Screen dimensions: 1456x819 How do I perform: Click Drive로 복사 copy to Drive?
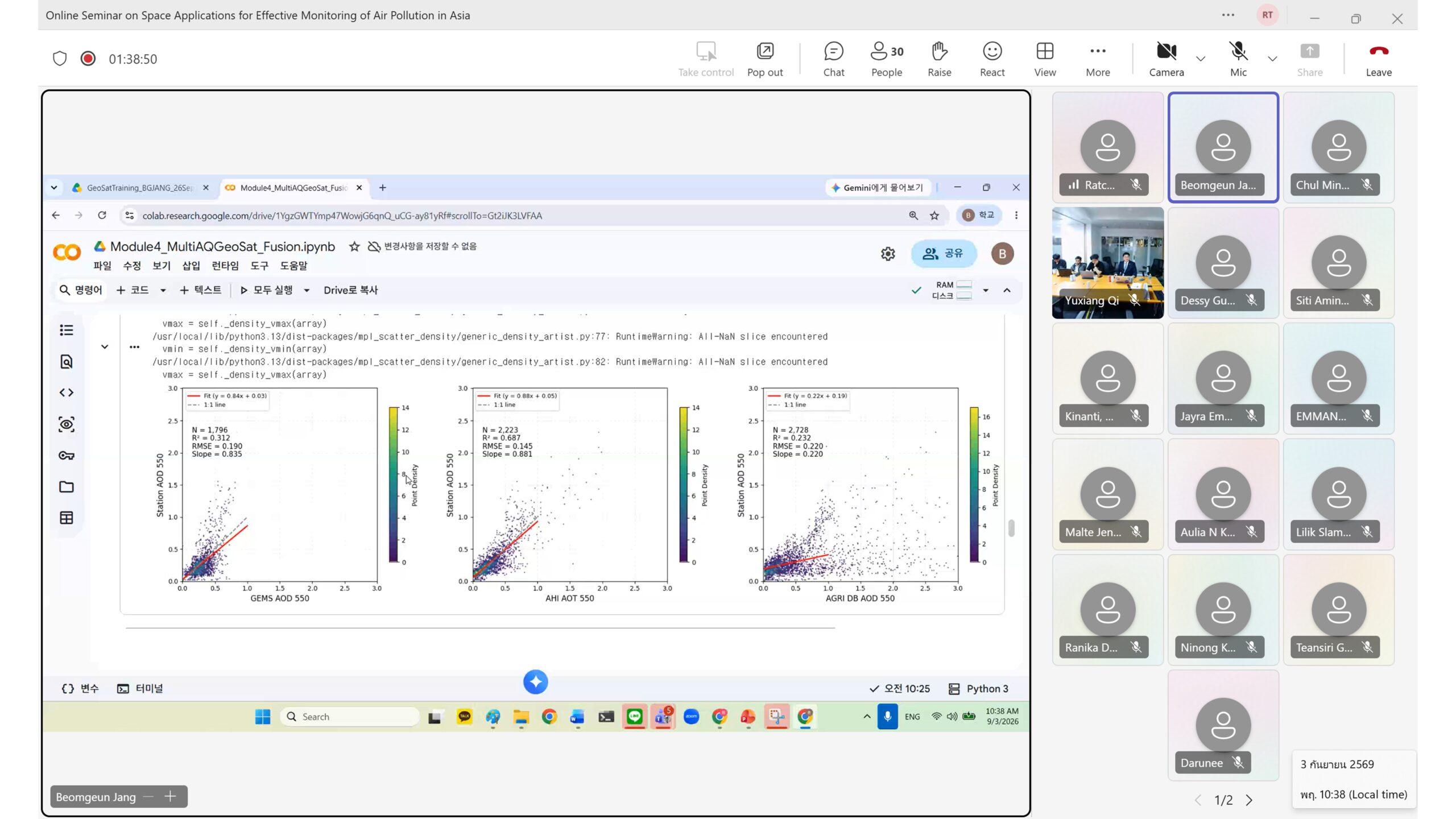(350, 290)
